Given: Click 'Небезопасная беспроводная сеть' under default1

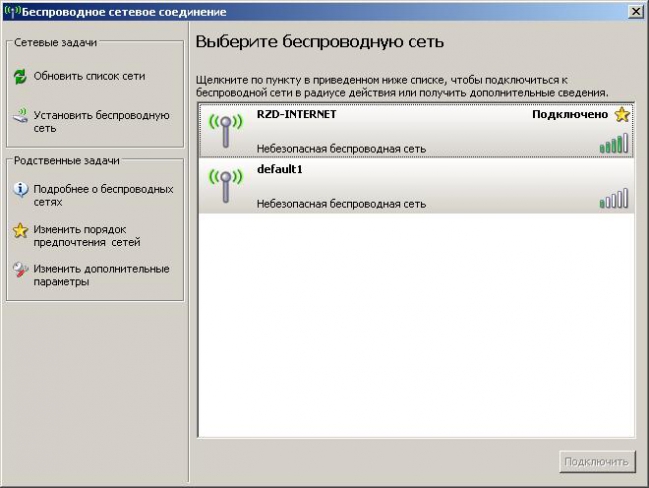Looking at the screenshot, I should (341, 204).
